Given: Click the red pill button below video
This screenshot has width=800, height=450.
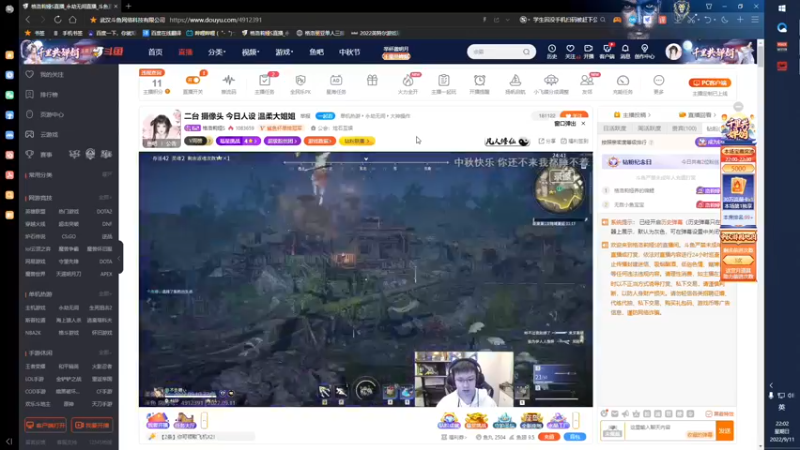Looking at the screenshot, I should pyautogui.click(x=549, y=437).
